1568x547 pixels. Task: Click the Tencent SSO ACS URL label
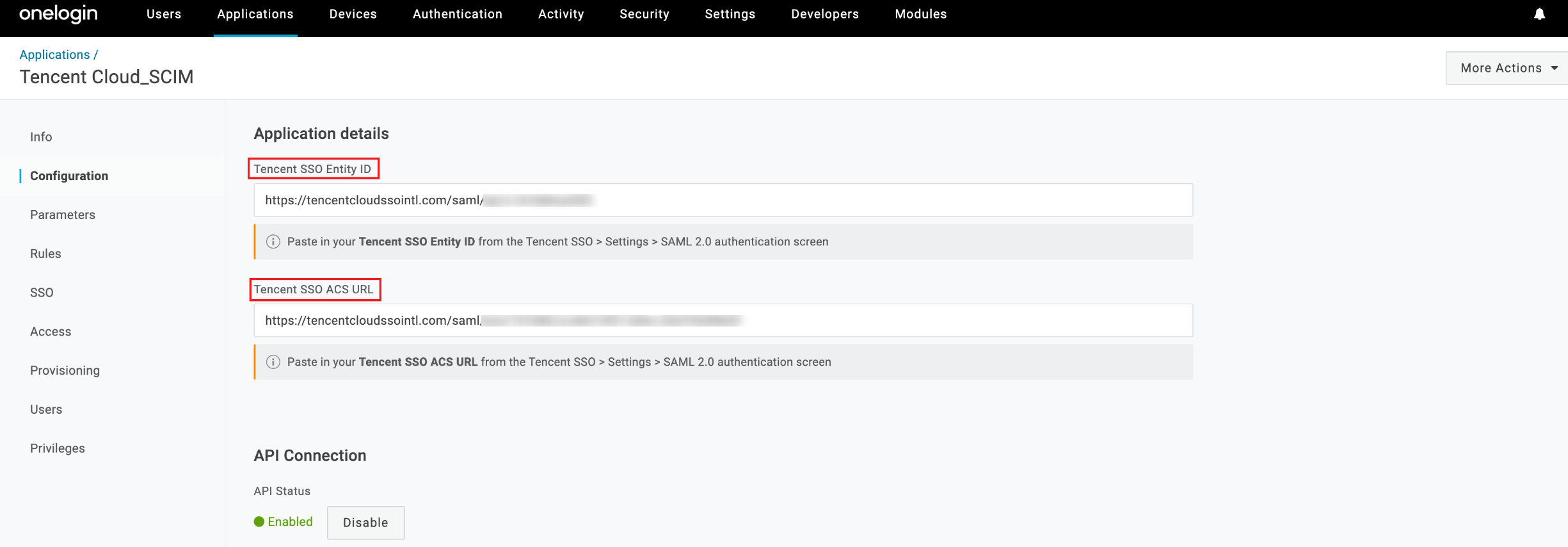click(314, 289)
